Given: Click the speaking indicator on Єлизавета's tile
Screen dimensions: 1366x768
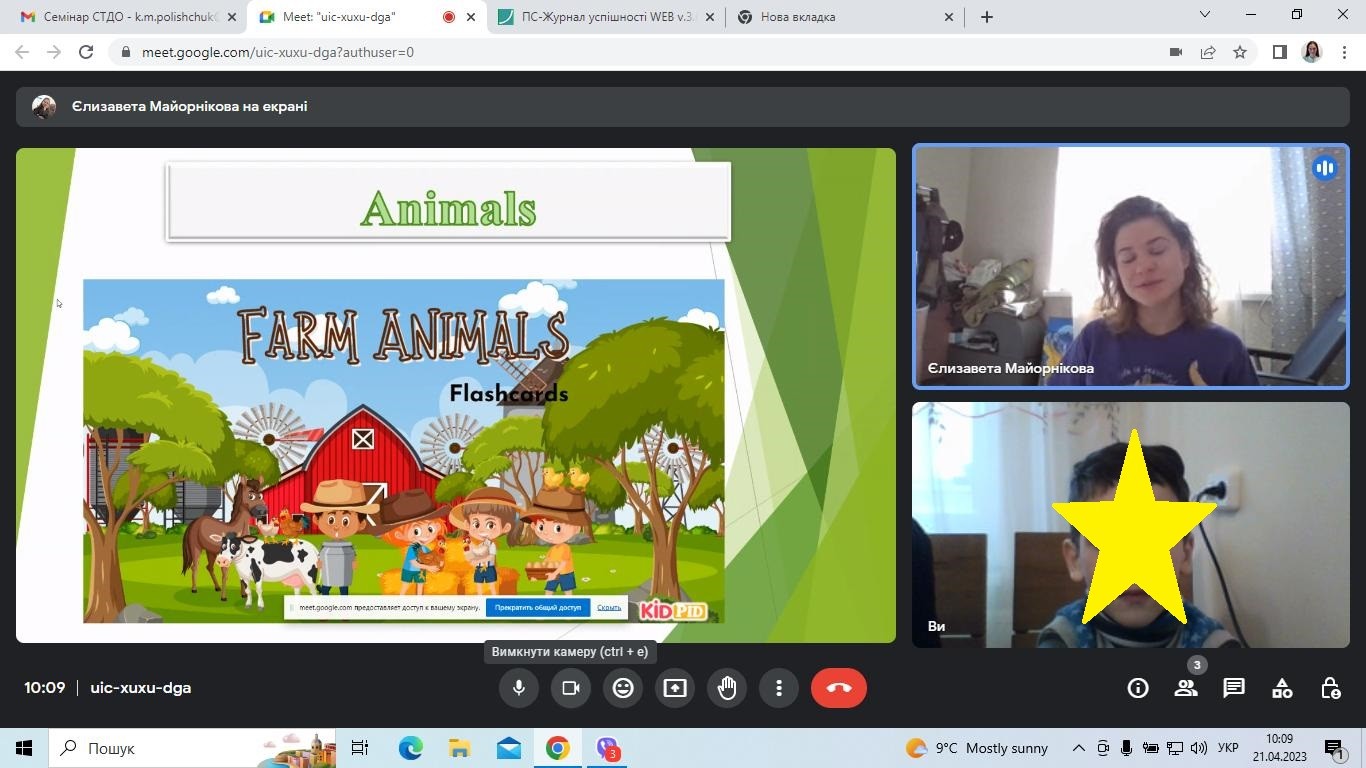Looking at the screenshot, I should (x=1325, y=168).
